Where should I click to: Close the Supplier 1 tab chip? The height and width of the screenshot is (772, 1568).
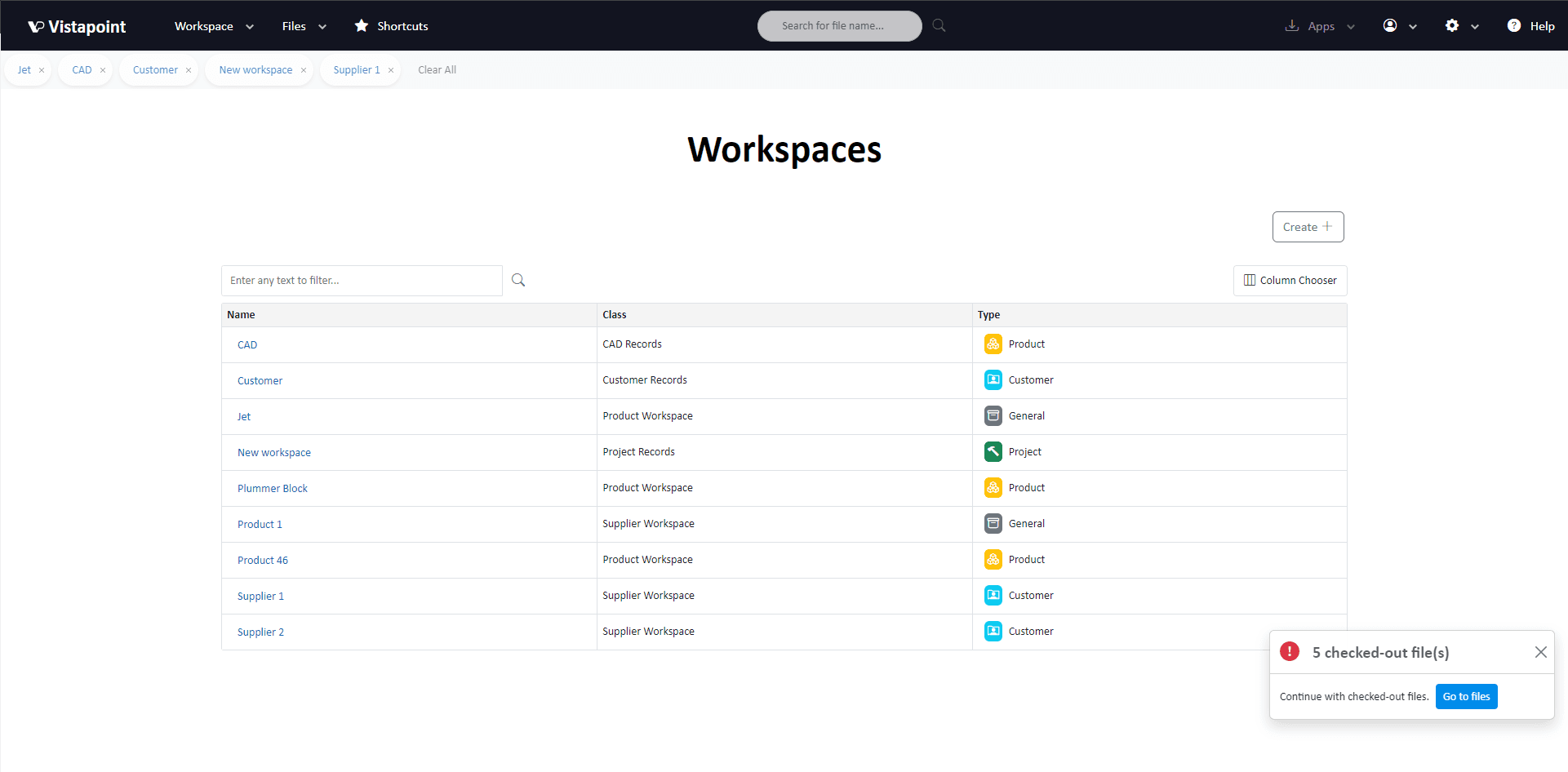tap(391, 70)
